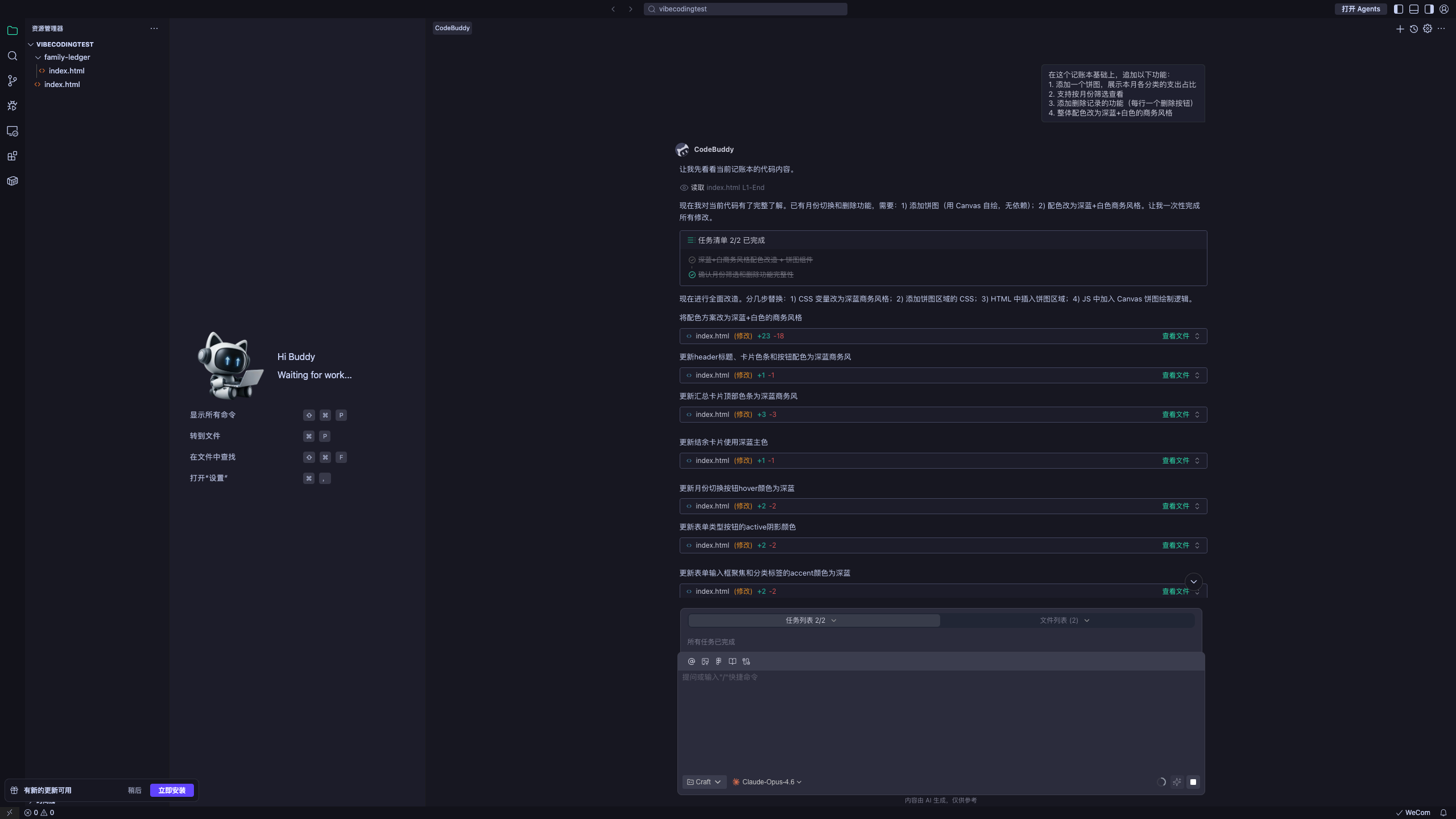Click the @ mention icon in chat input
This screenshot has height=819, width=1456.
692,661
